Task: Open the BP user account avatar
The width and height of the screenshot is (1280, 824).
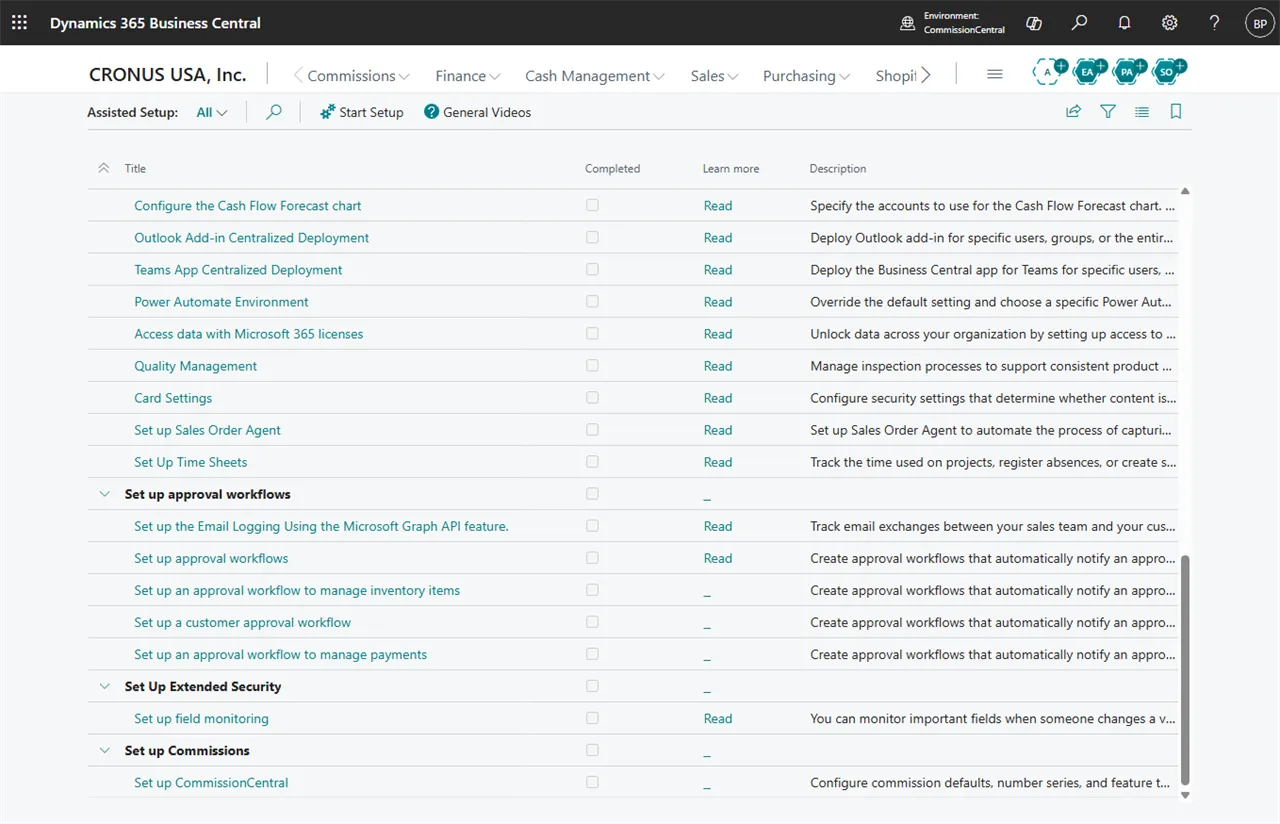Action: click(x=1259, y=23)
